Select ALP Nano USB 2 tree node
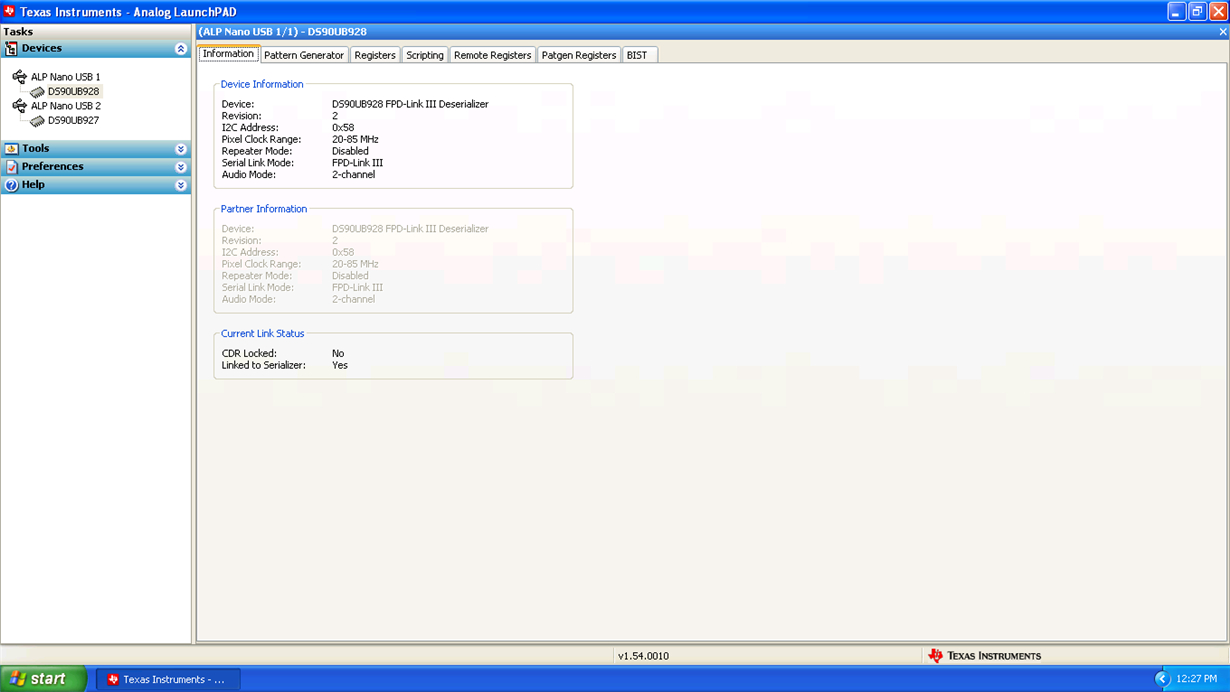 (x=66, y=106)
